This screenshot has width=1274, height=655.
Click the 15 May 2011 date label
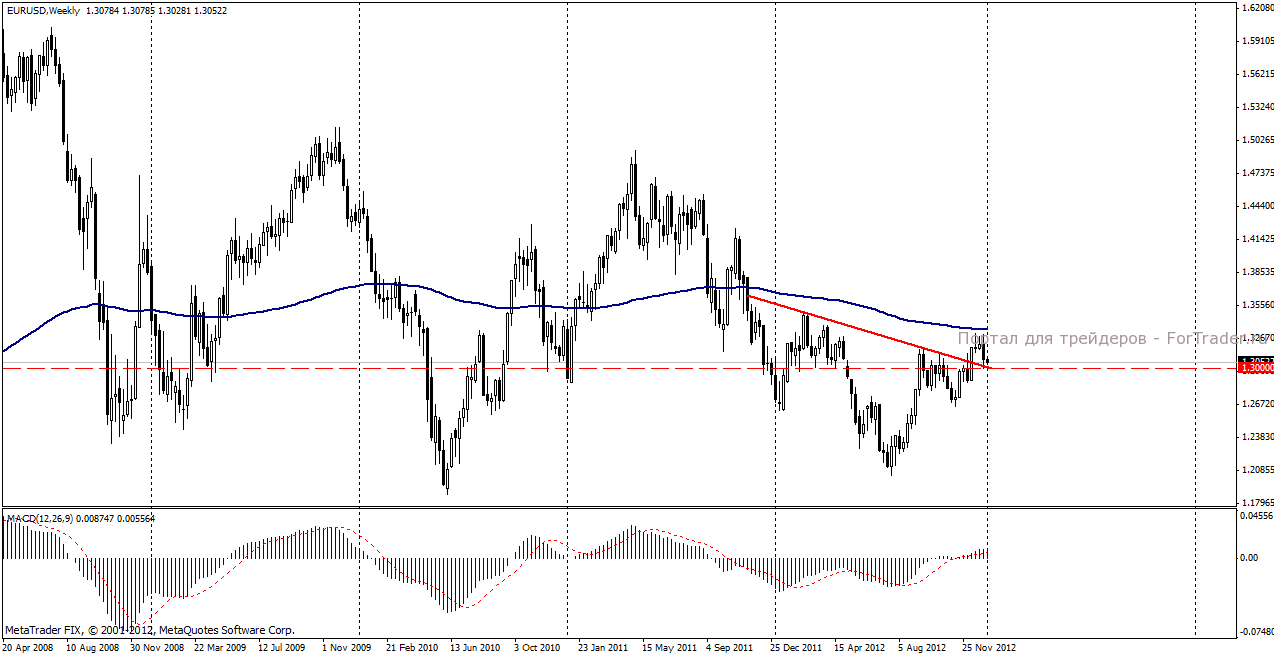tap(668, 647)
